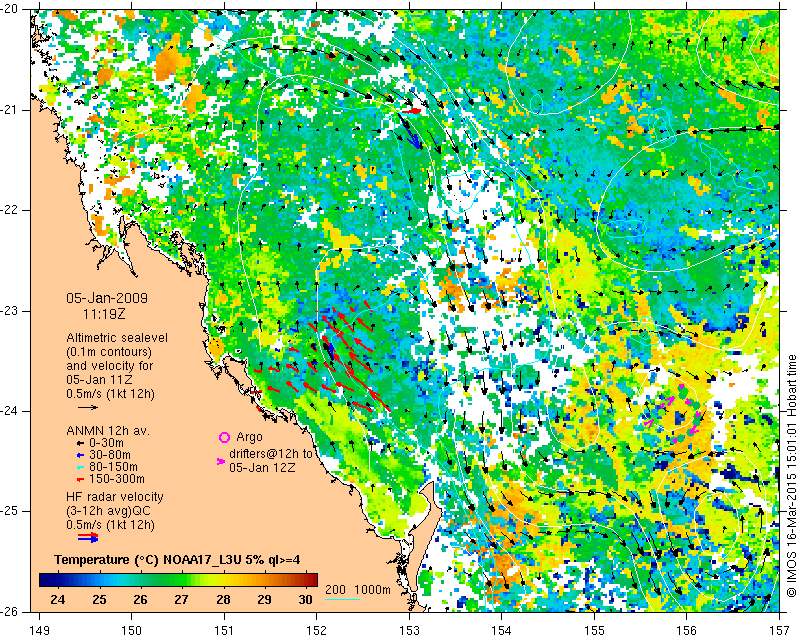Click colour bar tick label 30
This screenshot has width=800, height=640.
305,599
